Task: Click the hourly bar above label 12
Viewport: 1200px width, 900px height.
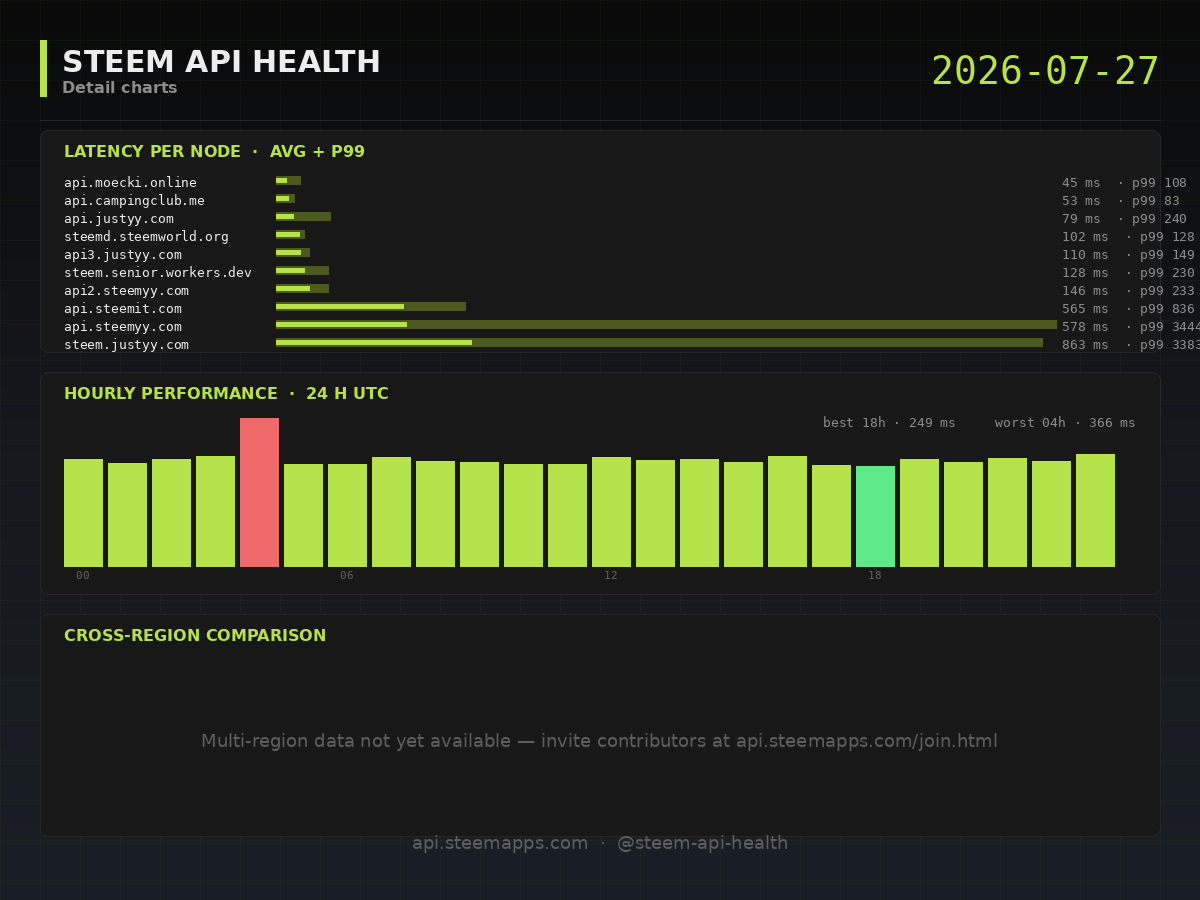Action: [x=611, y=512]
